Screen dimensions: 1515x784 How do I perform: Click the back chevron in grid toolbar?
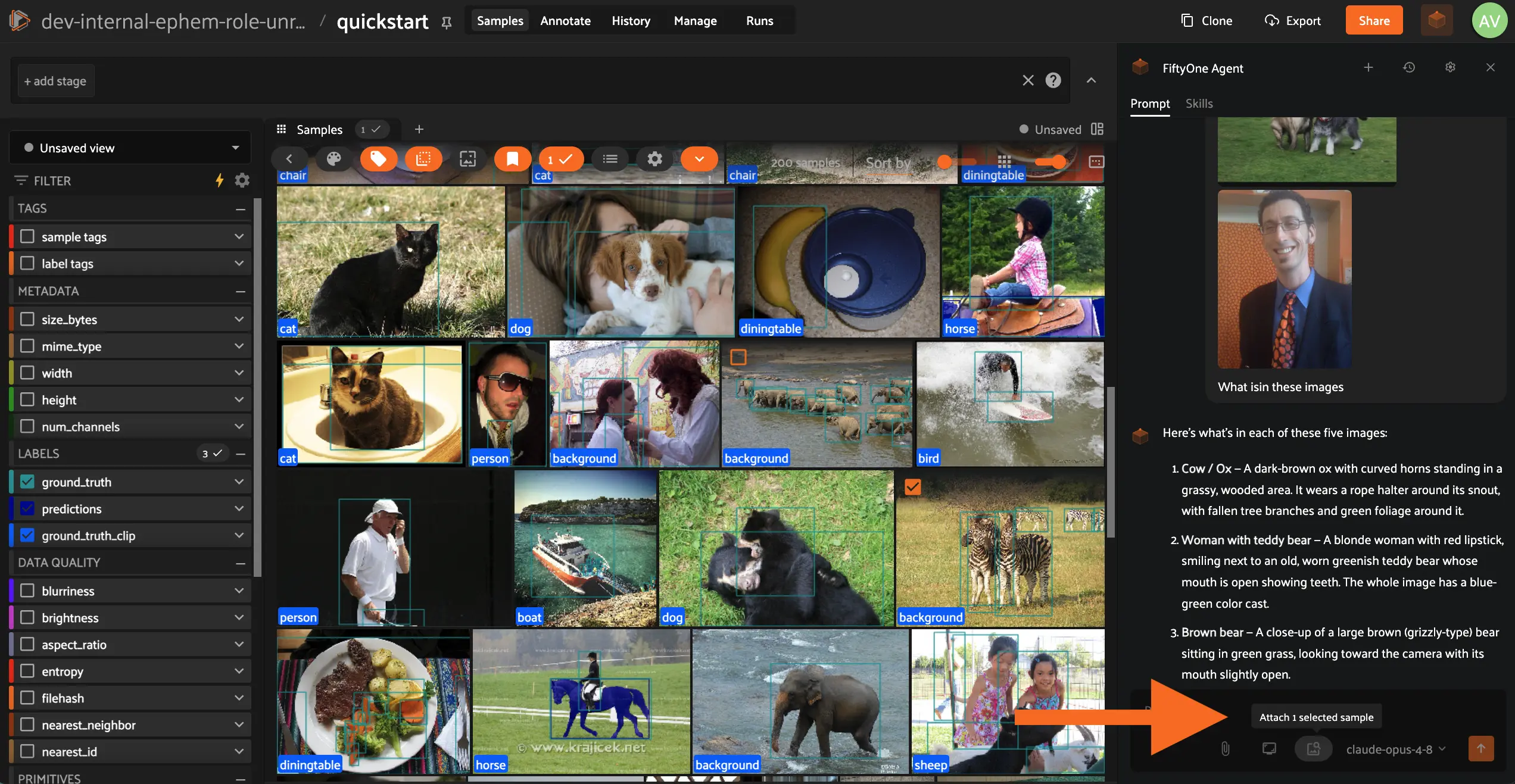(289, 159)
